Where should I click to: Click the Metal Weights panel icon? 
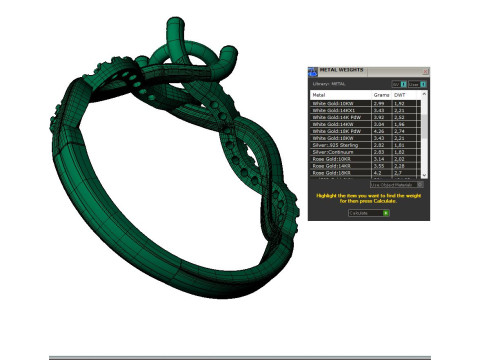pyautogui.click(x=312, y=71)
